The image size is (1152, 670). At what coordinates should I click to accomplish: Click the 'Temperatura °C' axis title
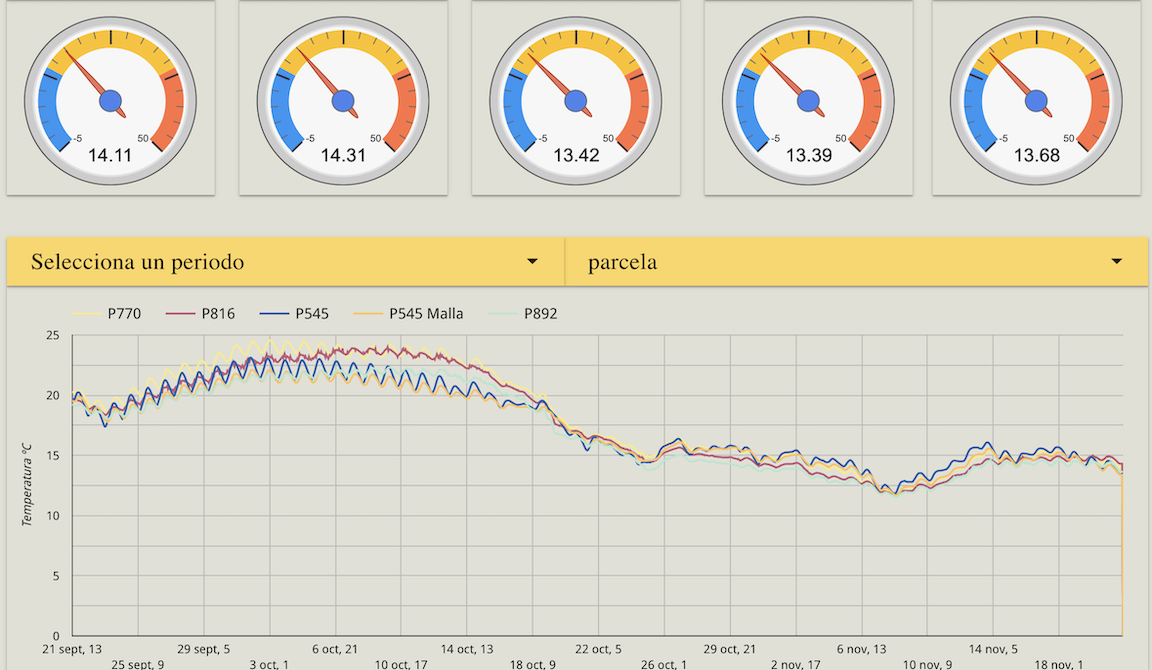coord(29,485)
